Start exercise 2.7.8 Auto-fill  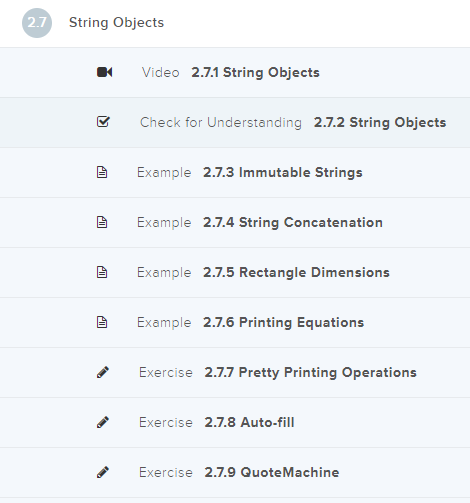(x=235, y=423)
